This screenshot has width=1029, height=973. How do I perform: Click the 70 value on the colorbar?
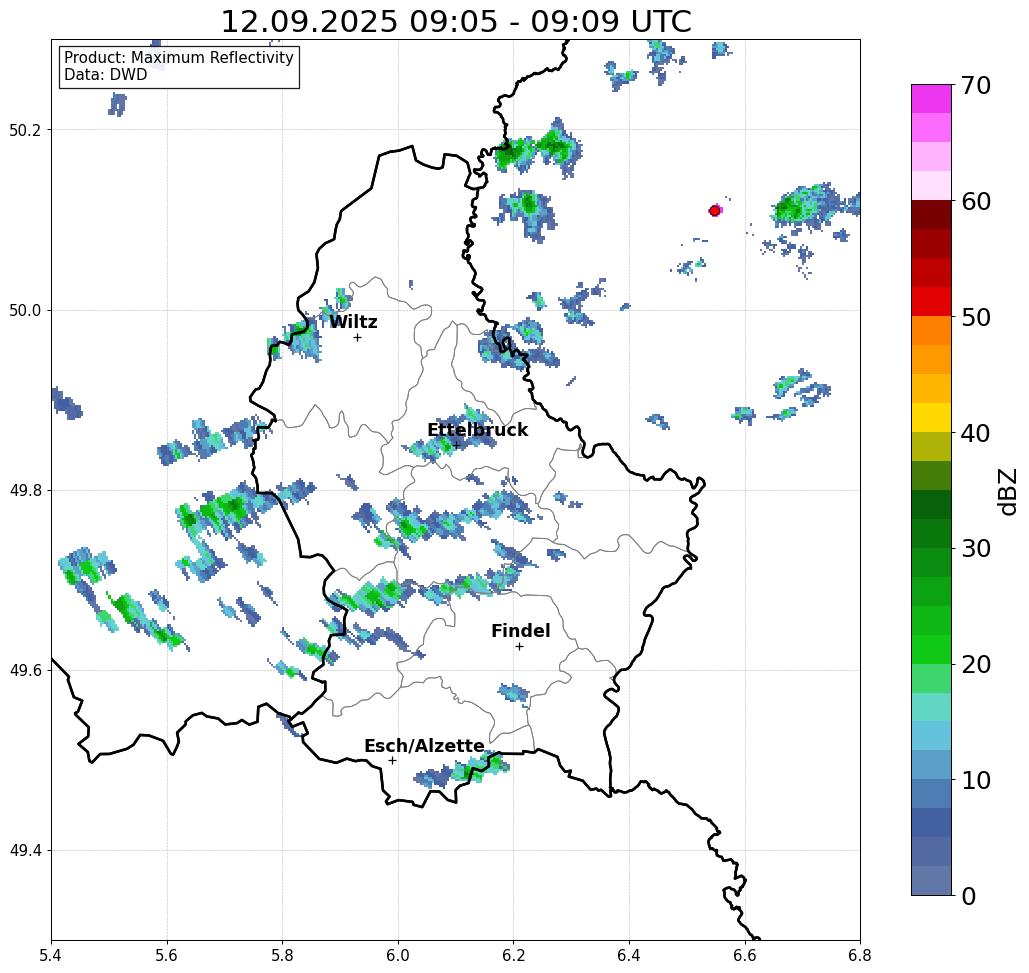(x=975, y=85)
